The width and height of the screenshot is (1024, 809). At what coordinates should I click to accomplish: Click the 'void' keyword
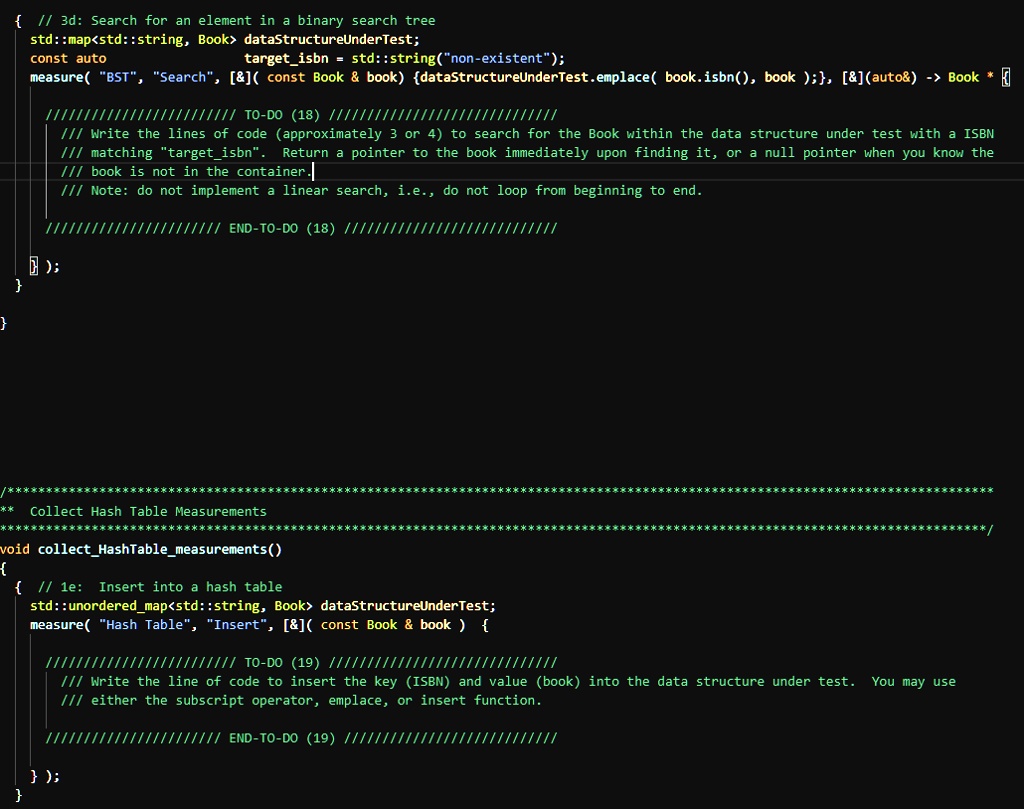pyautogui.click(x=15, y=549)
